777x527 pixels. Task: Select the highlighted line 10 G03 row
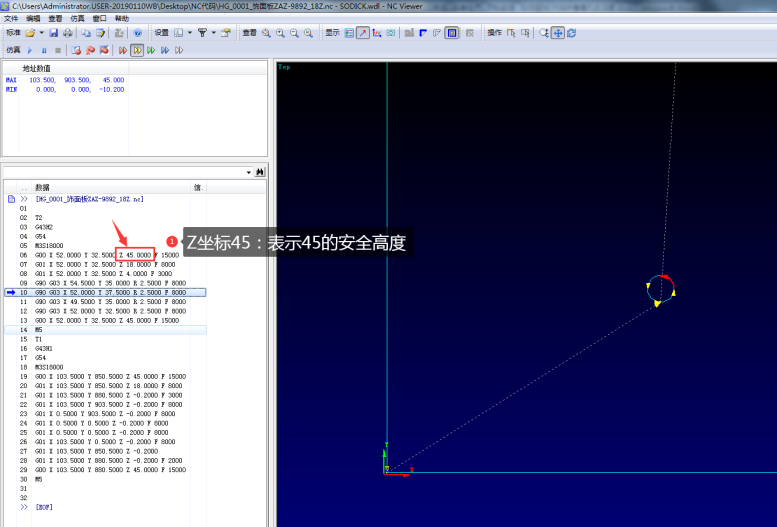105,293
